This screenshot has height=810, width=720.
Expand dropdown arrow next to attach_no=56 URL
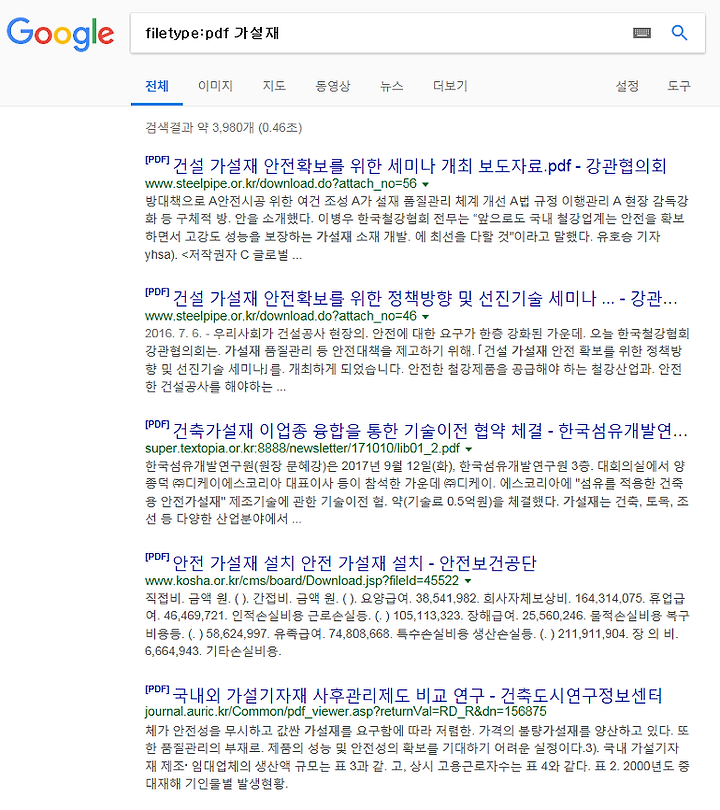[x=426, y=184]
